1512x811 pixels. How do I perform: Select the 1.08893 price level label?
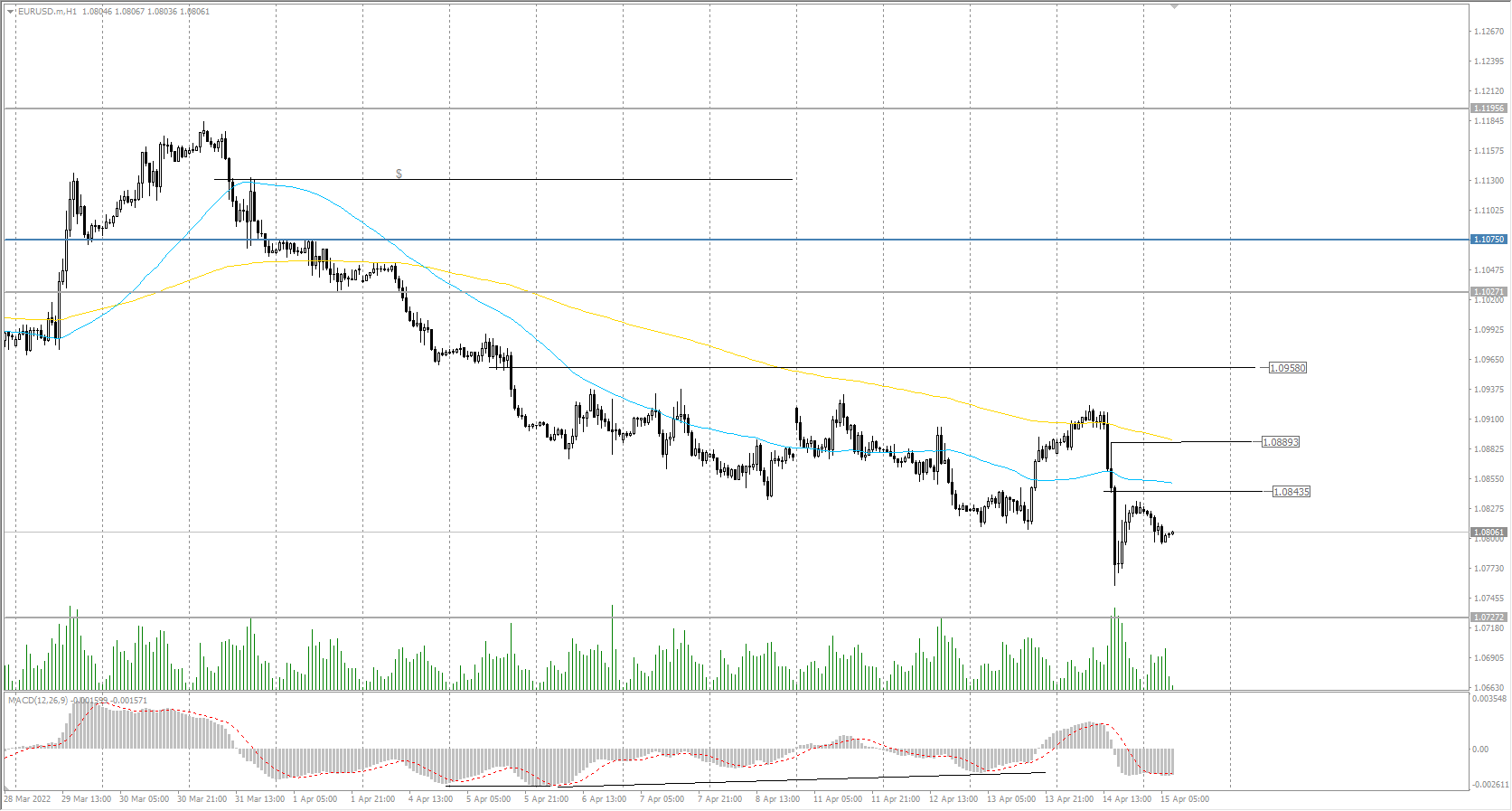coord(1281,442)
